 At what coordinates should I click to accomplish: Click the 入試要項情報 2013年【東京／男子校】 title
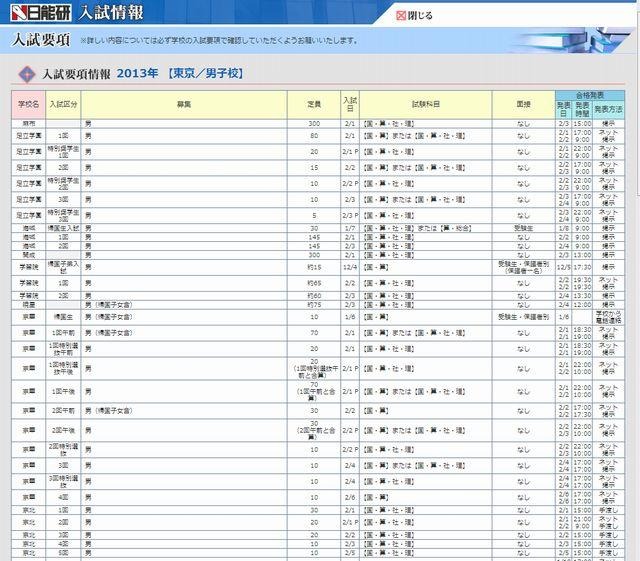point(143,73)
